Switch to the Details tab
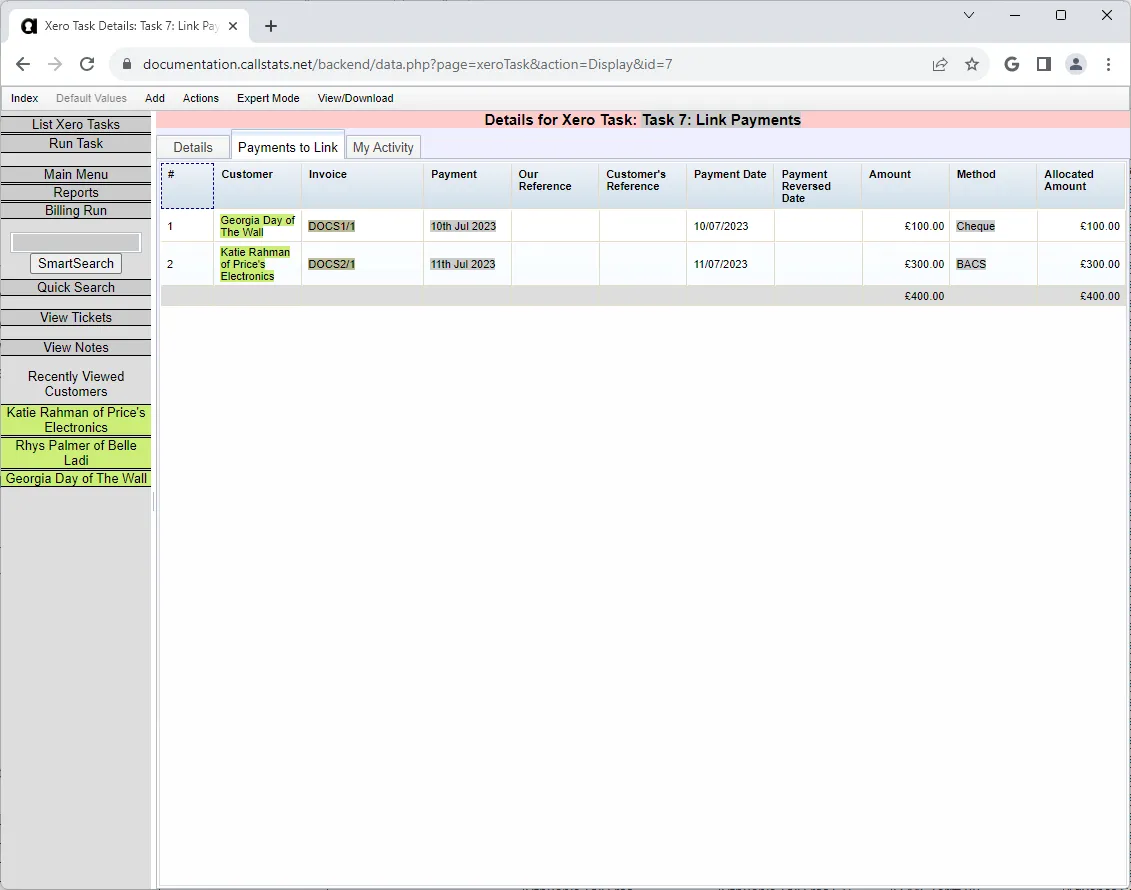This screenshot has width=1131, height=890. click(x=193, y=147)
